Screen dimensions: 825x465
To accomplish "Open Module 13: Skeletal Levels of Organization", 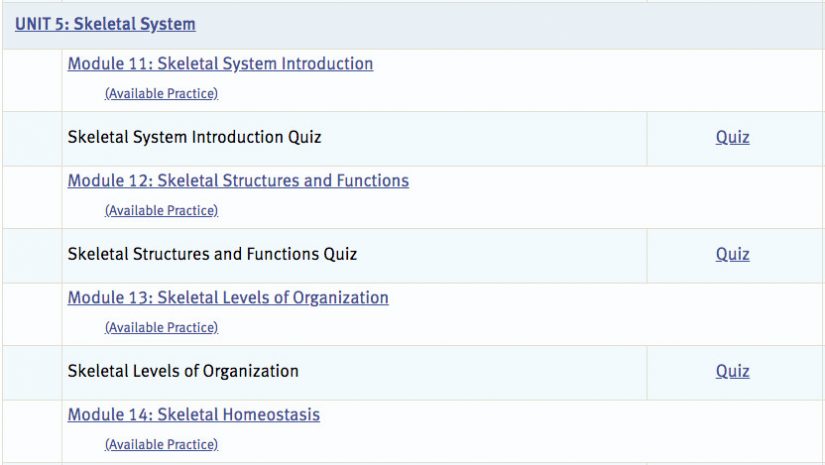I will pyautogui.click(x=228, y=298).
